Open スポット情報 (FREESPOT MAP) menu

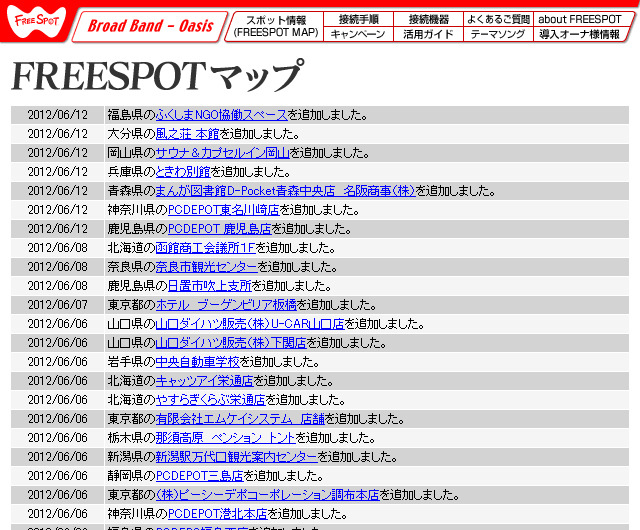(276, 26)
